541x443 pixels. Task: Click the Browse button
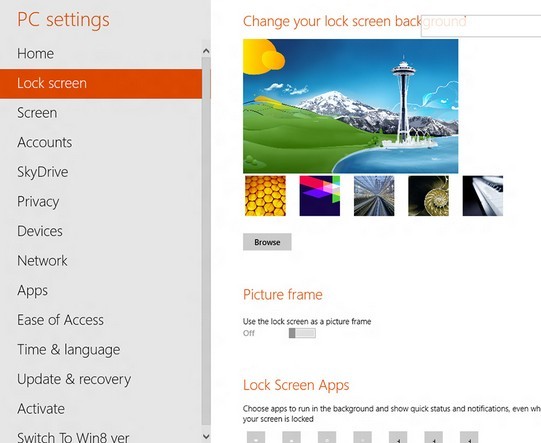click(x=267, y=242)
